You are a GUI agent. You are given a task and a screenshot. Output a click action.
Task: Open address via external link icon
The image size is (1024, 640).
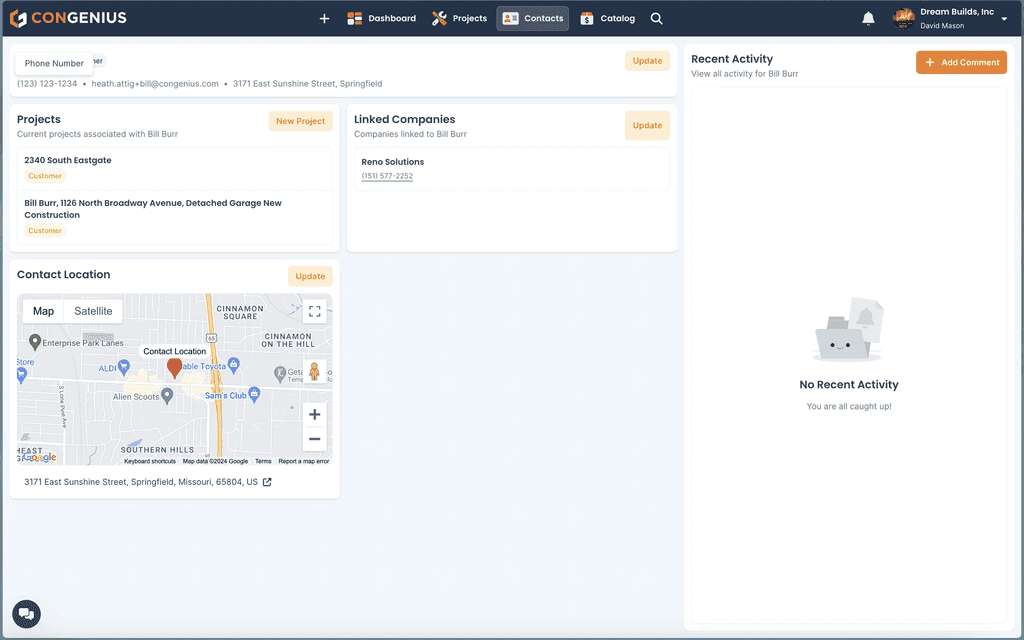pyautogui.click(x=265, y=481)
